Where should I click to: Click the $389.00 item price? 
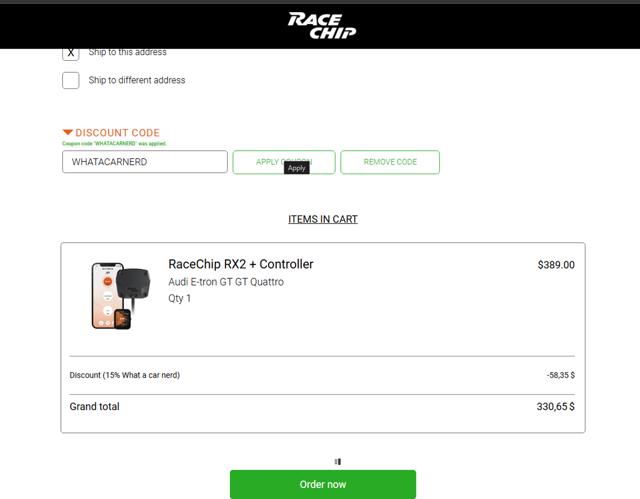[x=556, y=265]
